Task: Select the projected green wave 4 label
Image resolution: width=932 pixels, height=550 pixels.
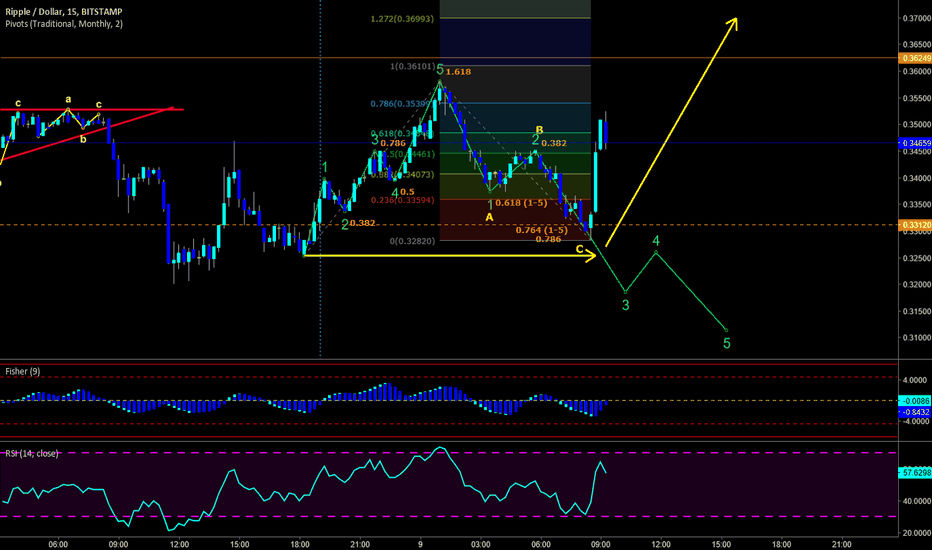Action: coord(656,241)
